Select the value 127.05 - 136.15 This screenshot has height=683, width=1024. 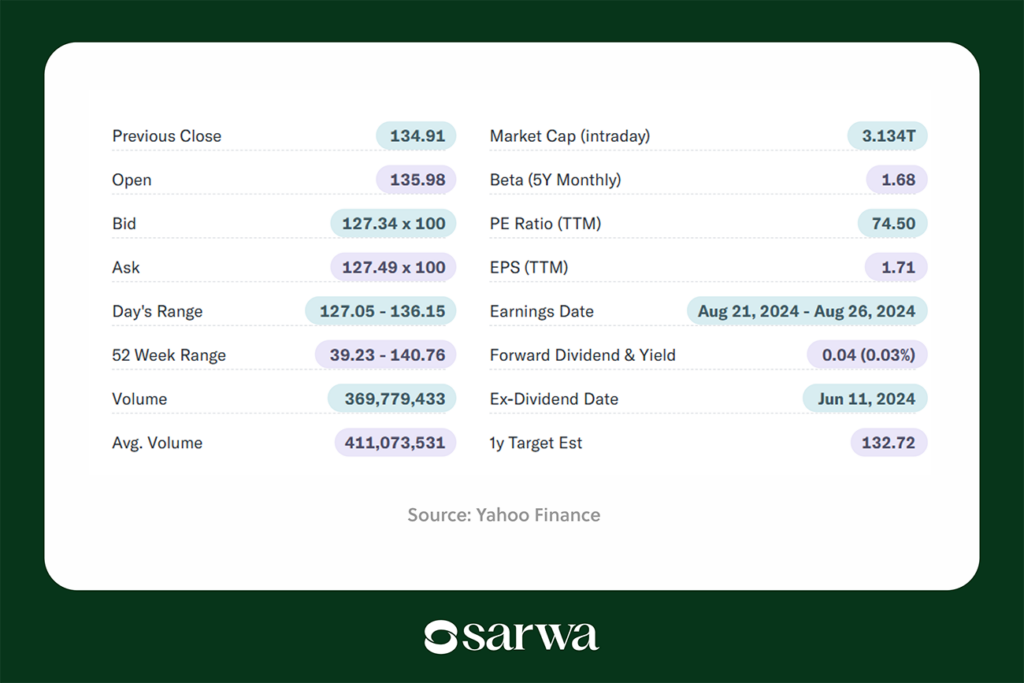click(x=381, y=311)
